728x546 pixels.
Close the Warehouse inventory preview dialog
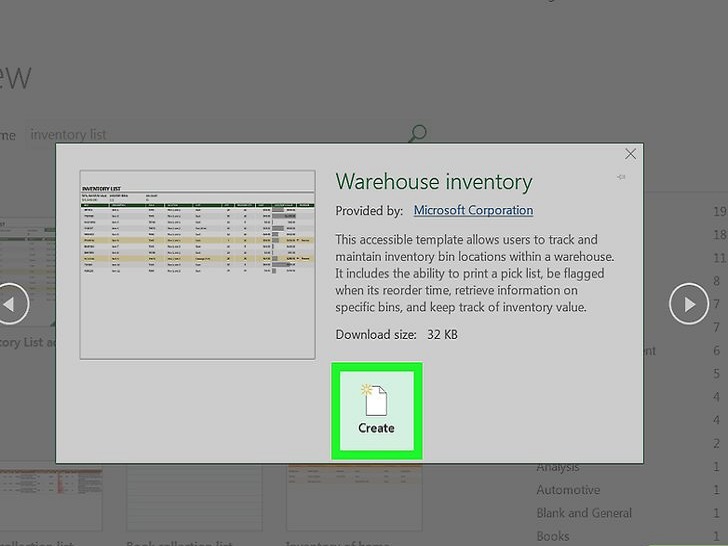630,154
